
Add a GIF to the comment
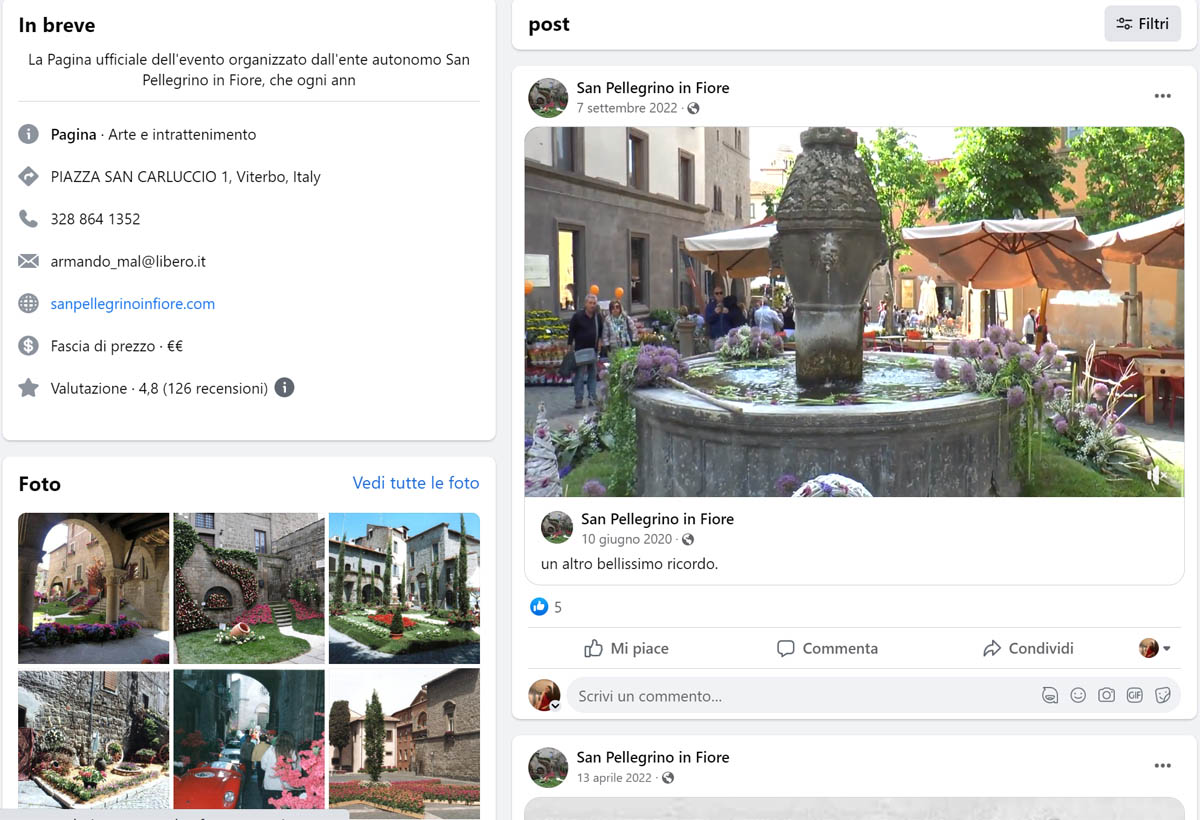tap(1134, 695)
